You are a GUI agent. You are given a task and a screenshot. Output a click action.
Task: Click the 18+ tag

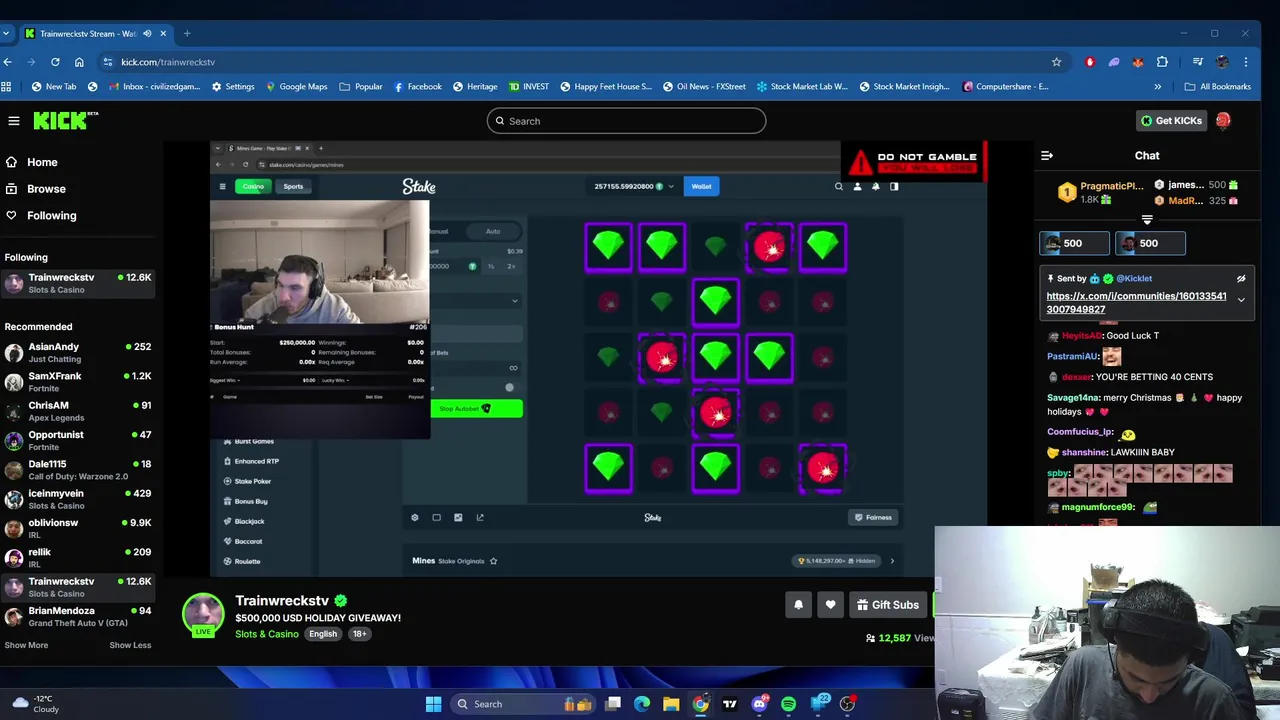tap(359, 634)
